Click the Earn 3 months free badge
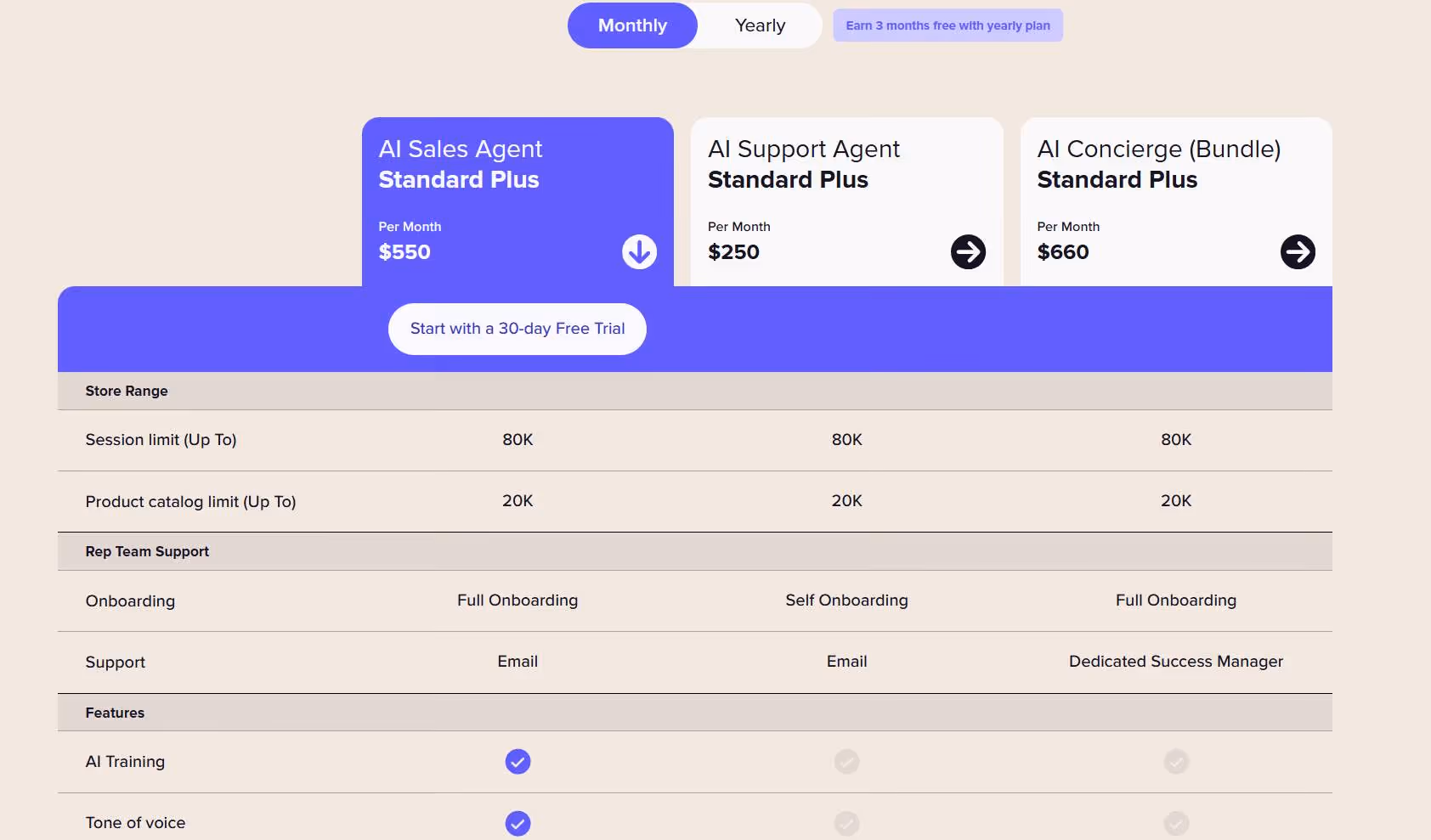This screenshot has height=840, width=1431. [x=947, y=25]
